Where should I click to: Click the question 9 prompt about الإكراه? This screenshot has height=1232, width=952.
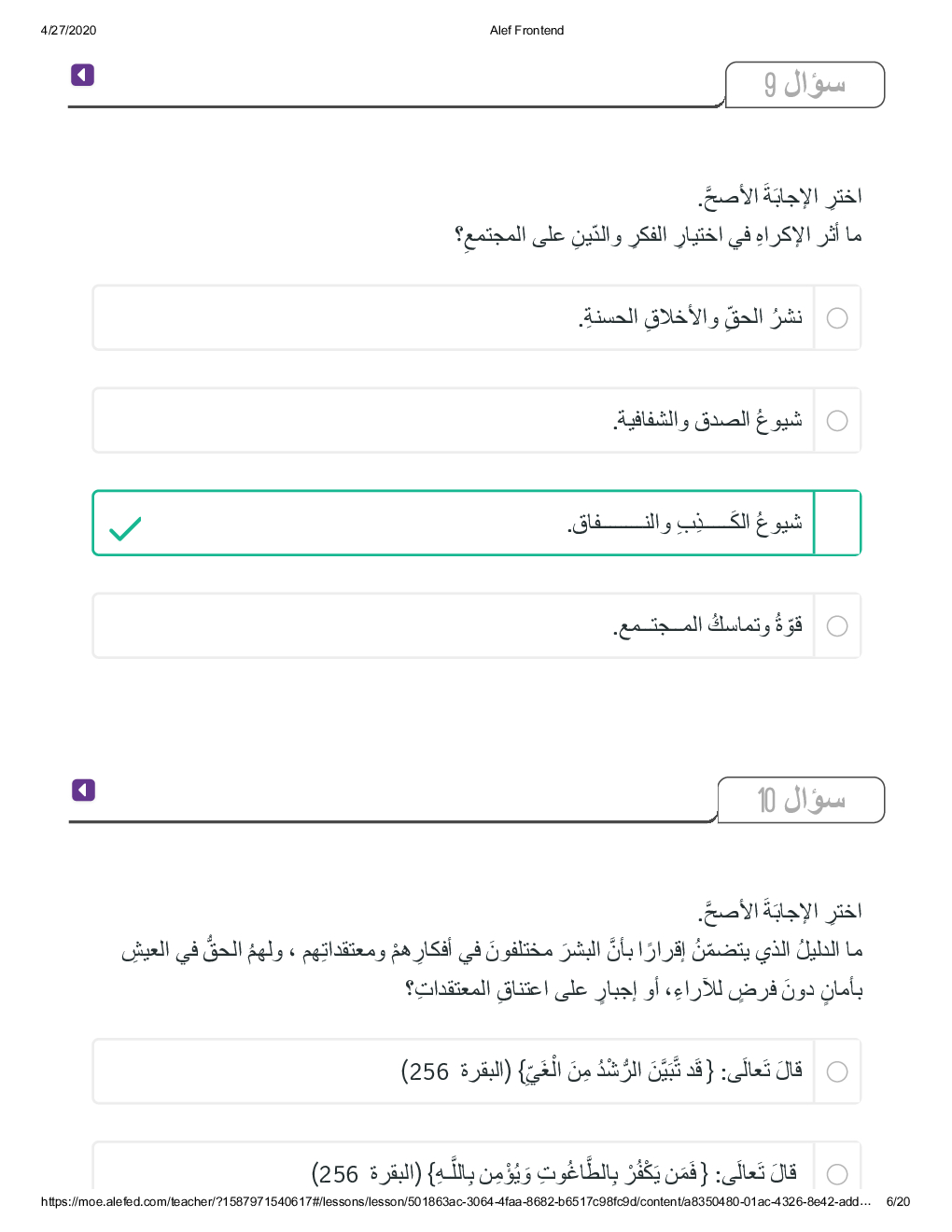pos(658,235)
